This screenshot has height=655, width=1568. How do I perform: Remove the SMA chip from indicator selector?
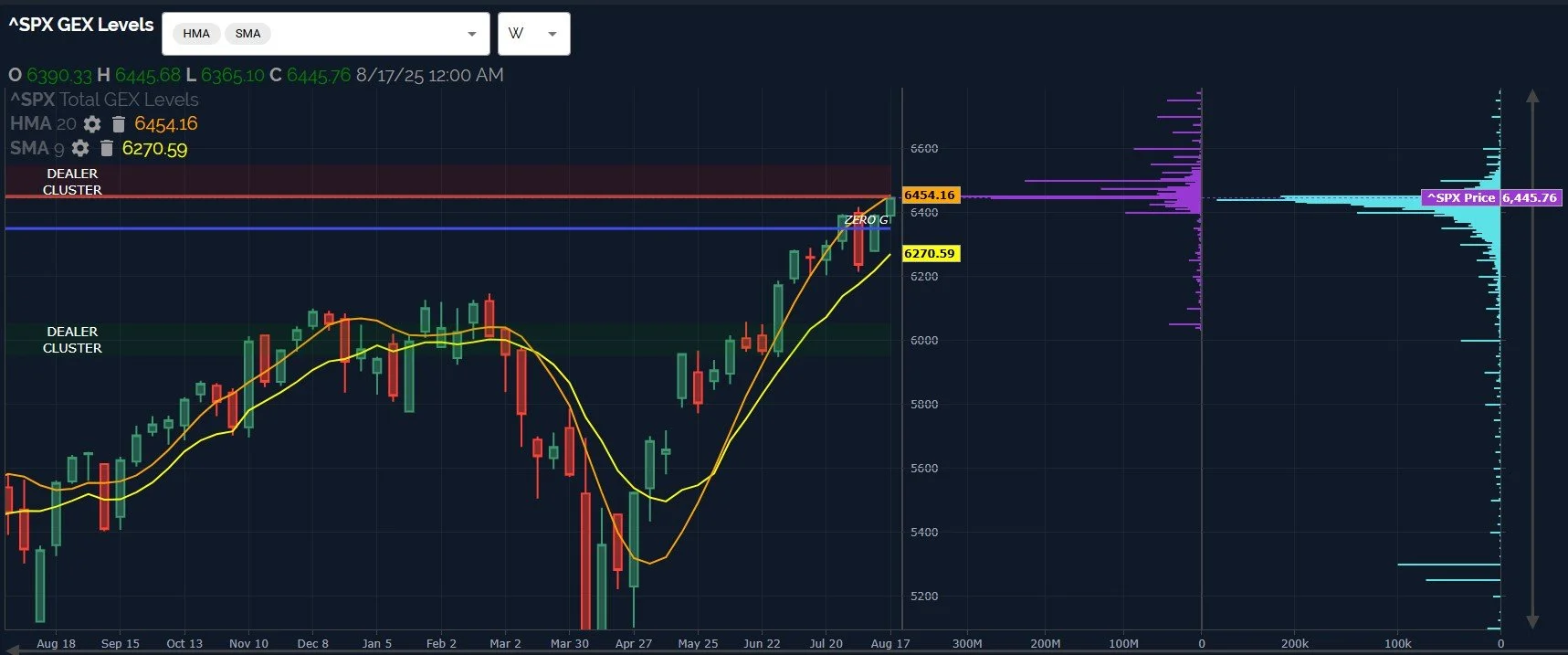247,34
